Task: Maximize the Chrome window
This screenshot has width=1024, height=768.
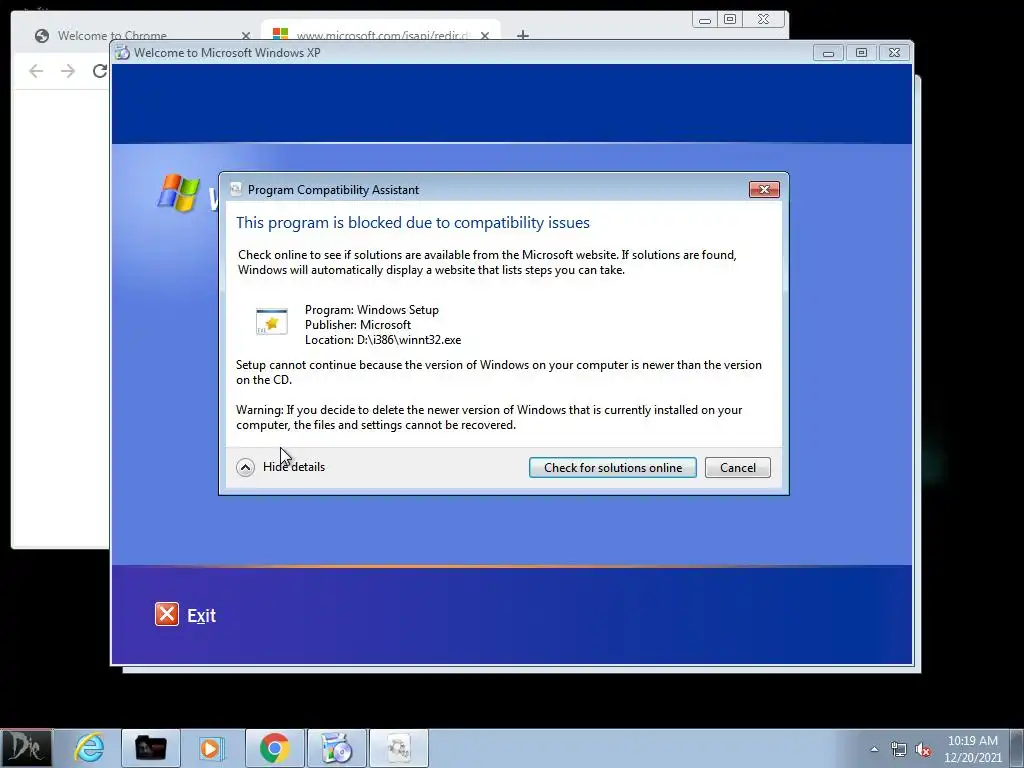Action: pyautogui.click(x=730, y=20)
